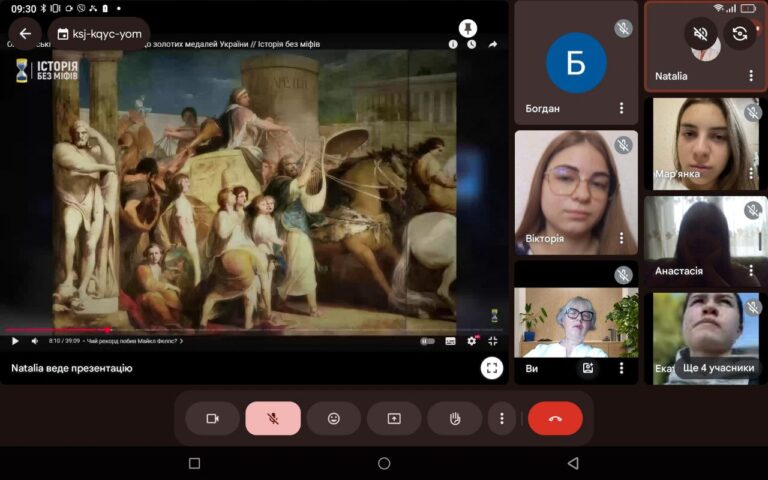Click Natalia веде презентацію label
This screenshot has width=768, height=480.
point(72,368)
